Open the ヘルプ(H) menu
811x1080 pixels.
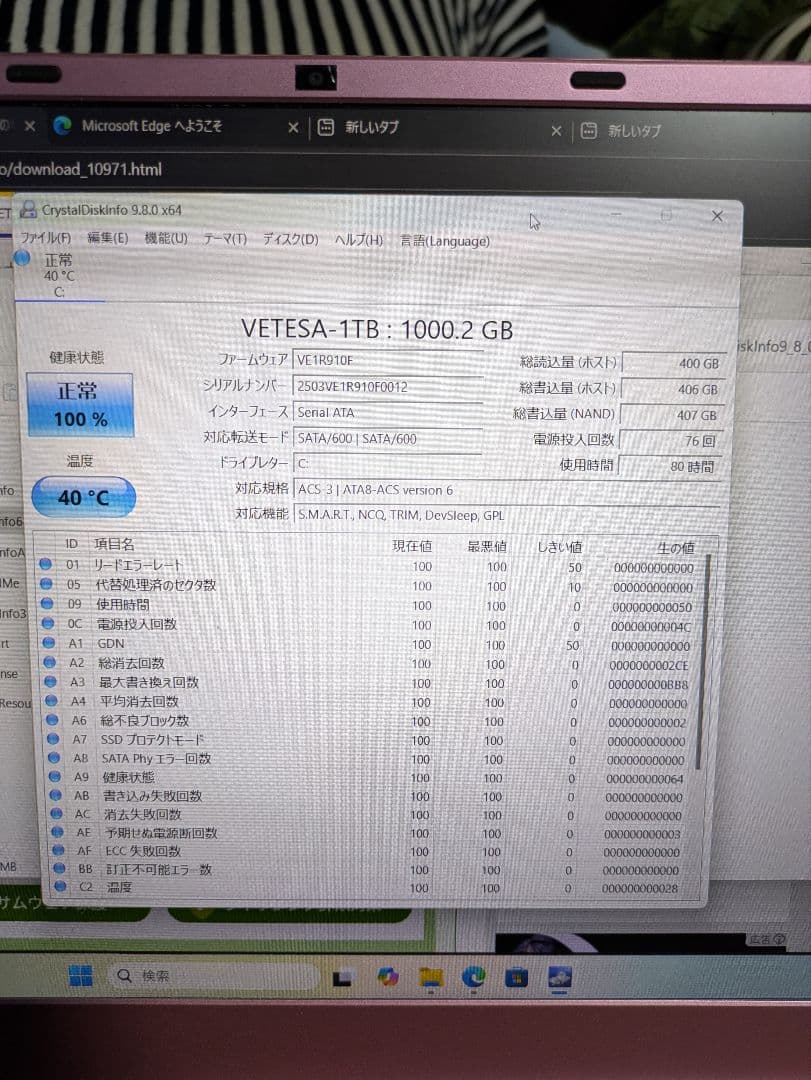tap(358, 240)
